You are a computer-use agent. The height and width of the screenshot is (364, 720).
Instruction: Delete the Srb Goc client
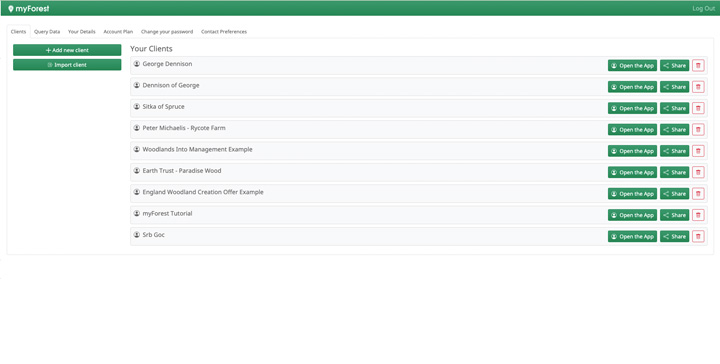(x=698, y=236)
